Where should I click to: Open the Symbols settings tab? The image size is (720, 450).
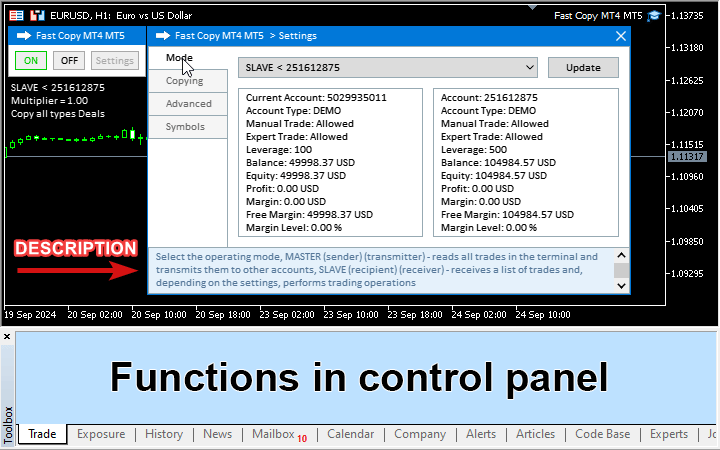[x=188, y=127]
